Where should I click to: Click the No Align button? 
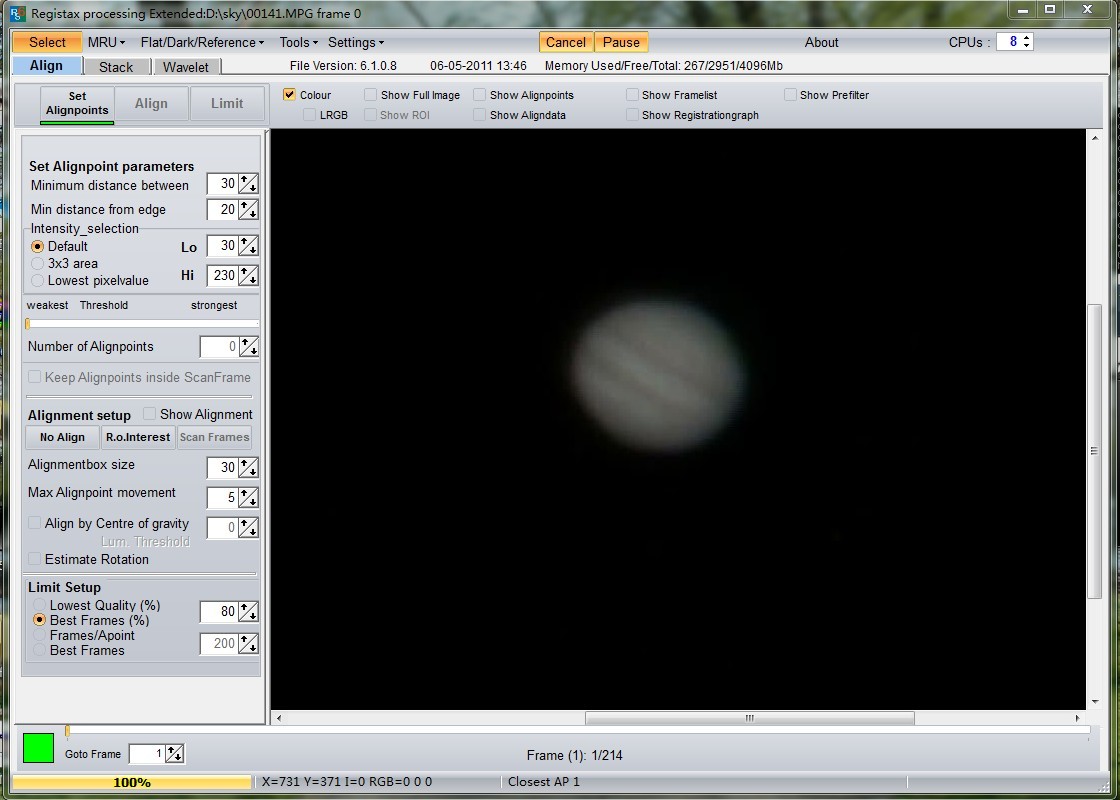62,437
